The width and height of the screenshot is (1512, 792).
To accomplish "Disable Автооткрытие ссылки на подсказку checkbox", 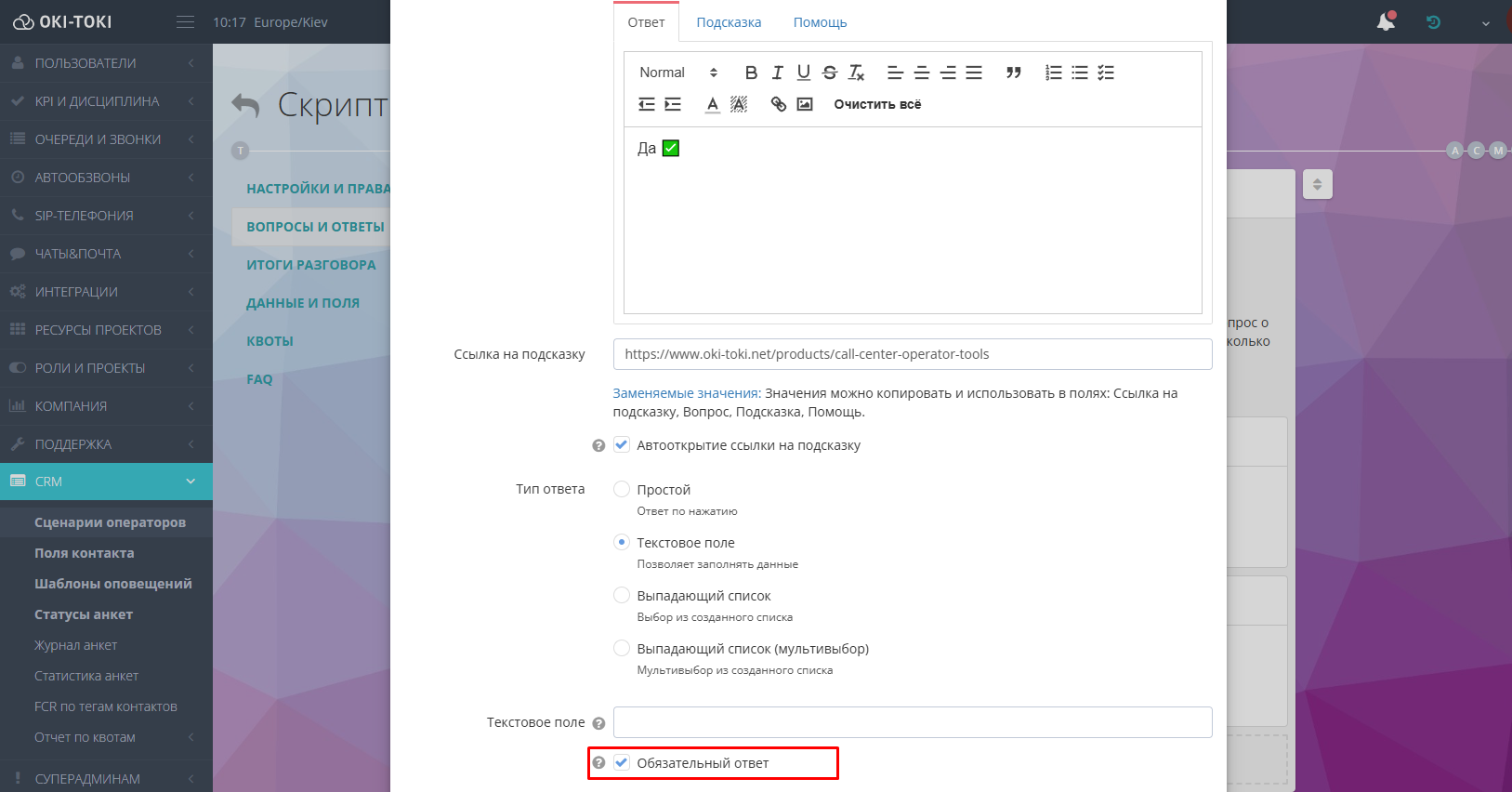I will pyautogui.click(x=622, y=445).
